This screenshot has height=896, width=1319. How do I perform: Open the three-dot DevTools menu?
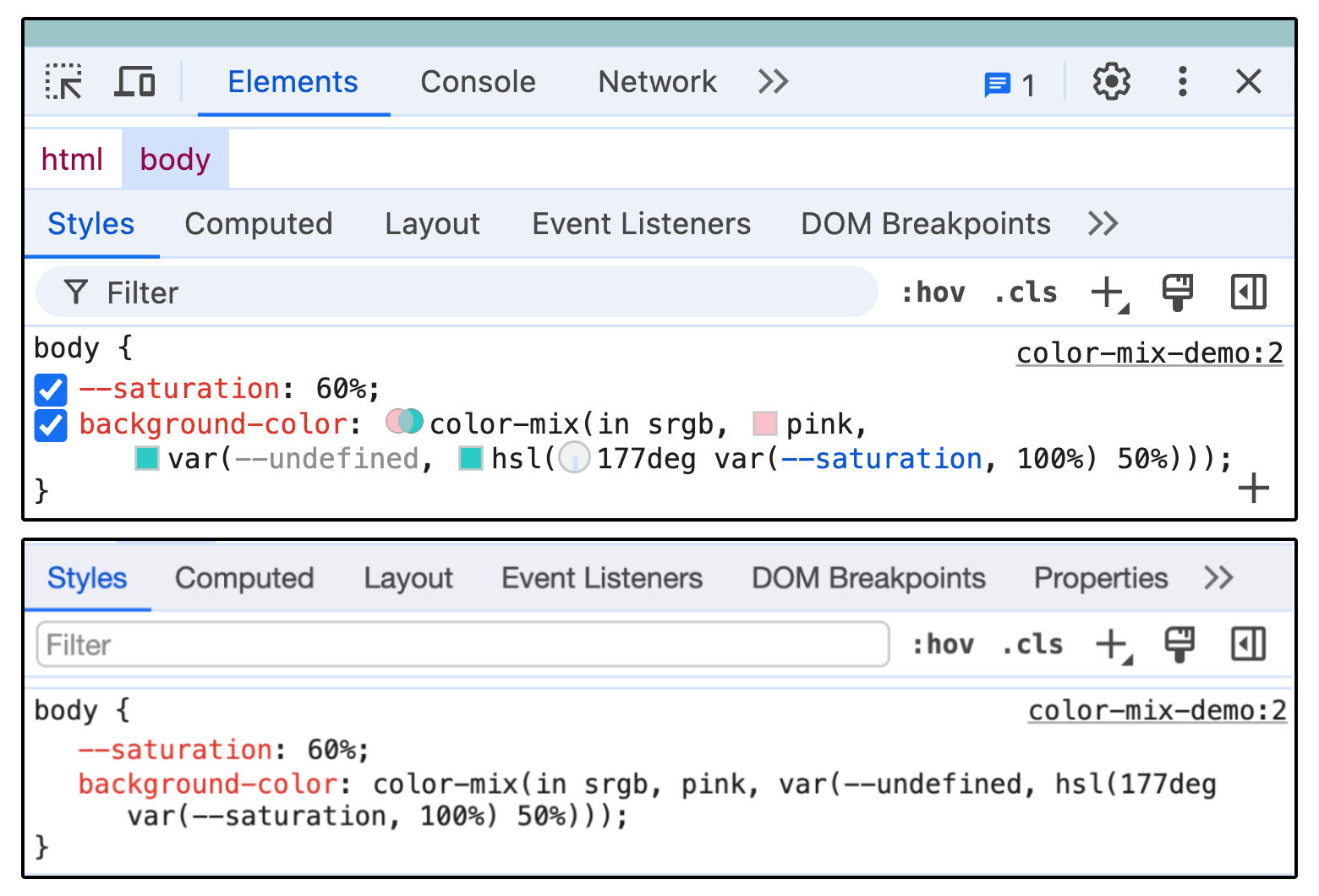coord(1181,82)
